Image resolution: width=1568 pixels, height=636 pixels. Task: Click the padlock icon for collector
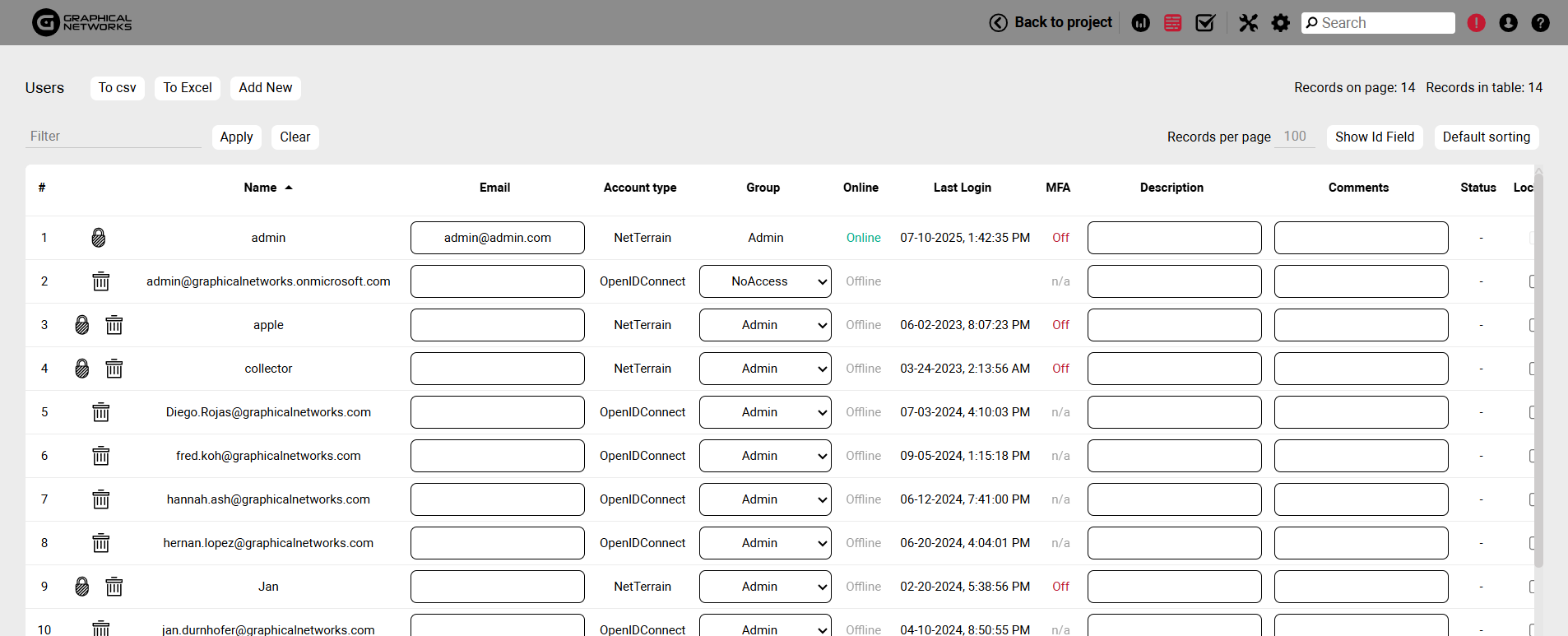82,369
